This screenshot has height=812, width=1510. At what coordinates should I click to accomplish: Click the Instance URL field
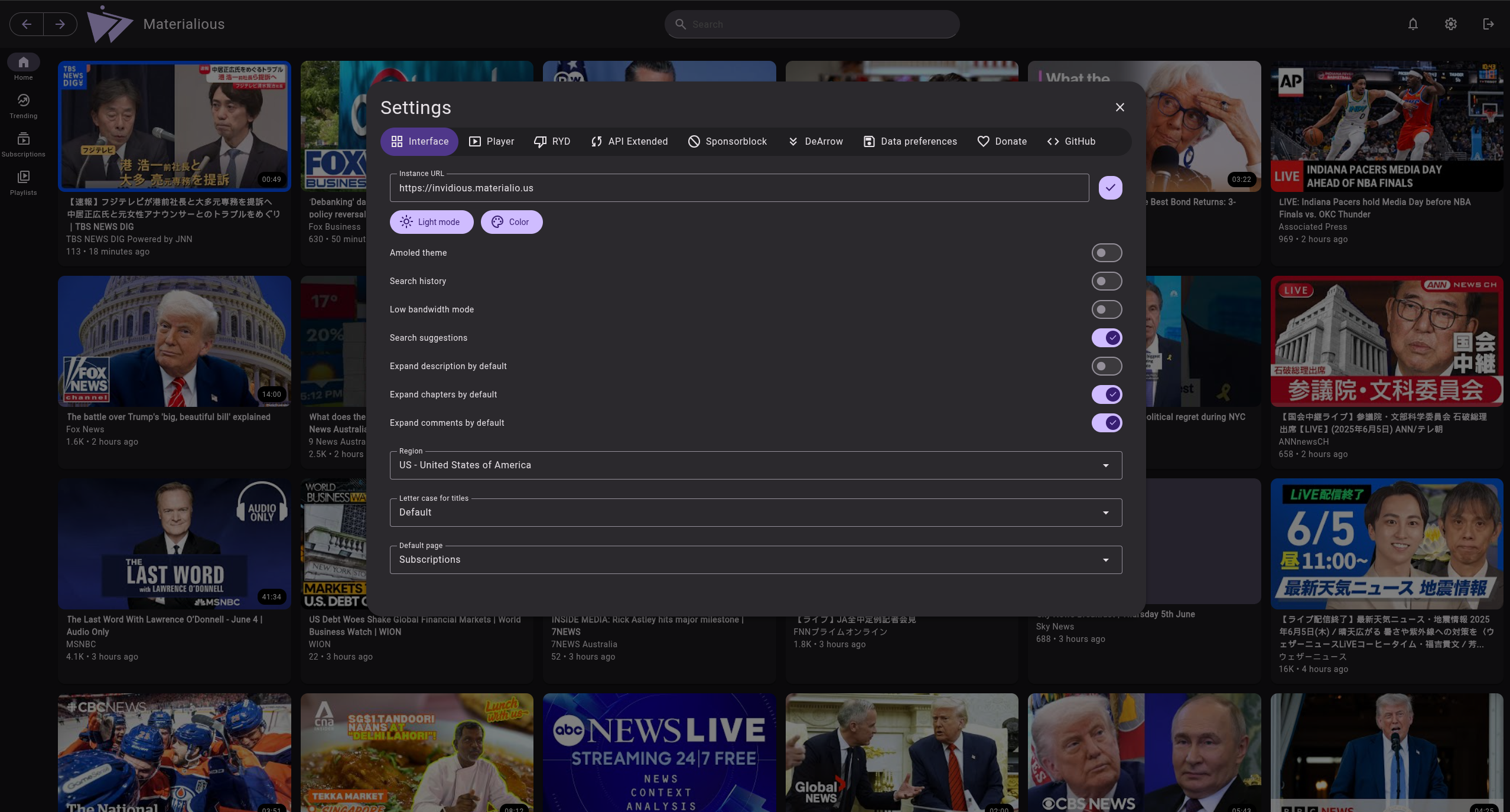tap(739, 188)
